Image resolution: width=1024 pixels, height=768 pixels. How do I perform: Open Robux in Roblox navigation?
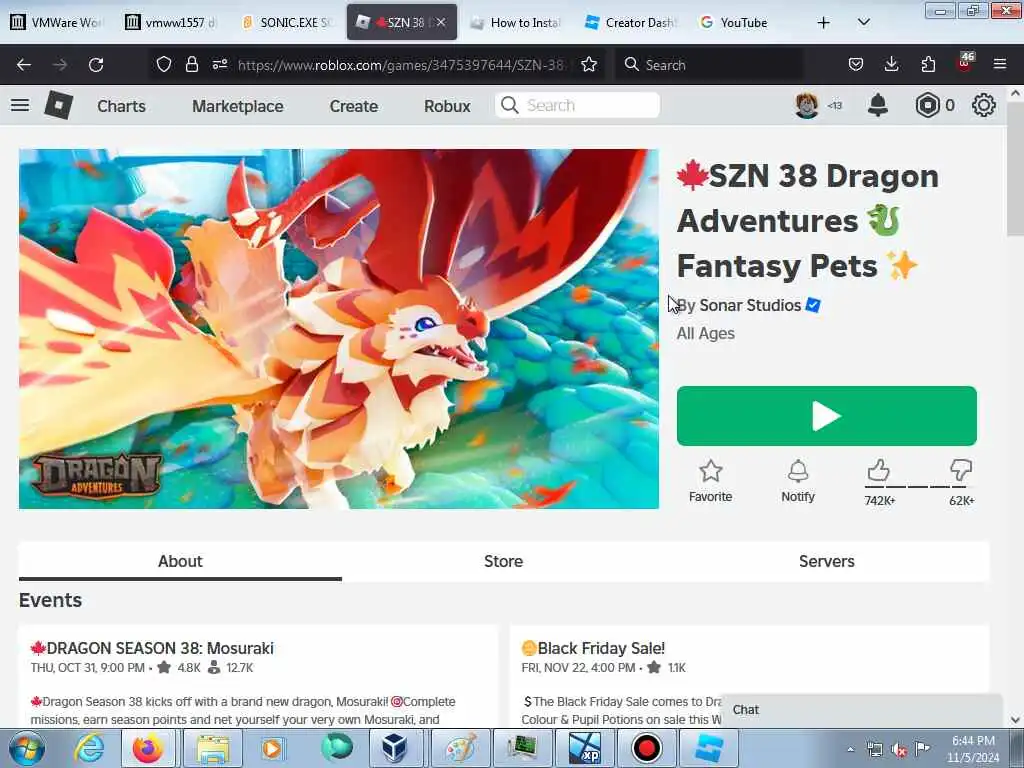pyautogui.click(x=447, y=106)
